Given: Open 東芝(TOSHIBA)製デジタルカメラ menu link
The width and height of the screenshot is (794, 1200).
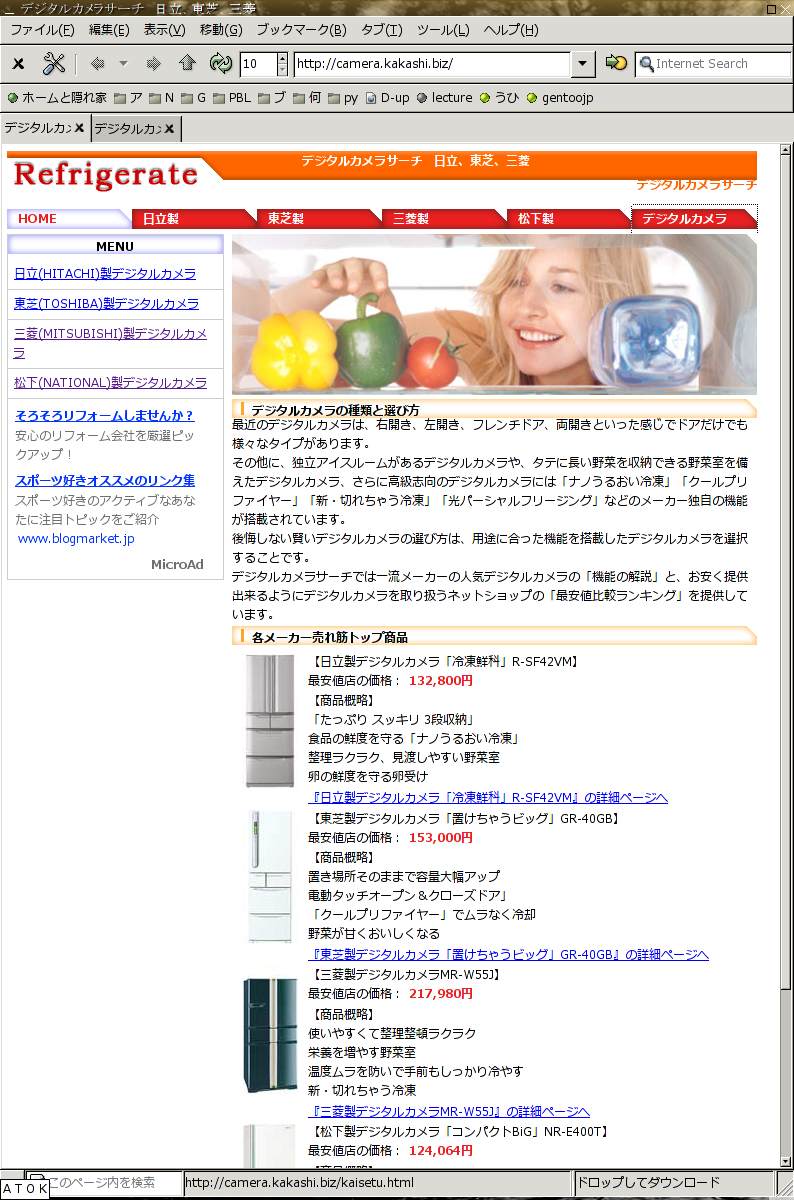Looking at the screenshot, I should (107, 304).
